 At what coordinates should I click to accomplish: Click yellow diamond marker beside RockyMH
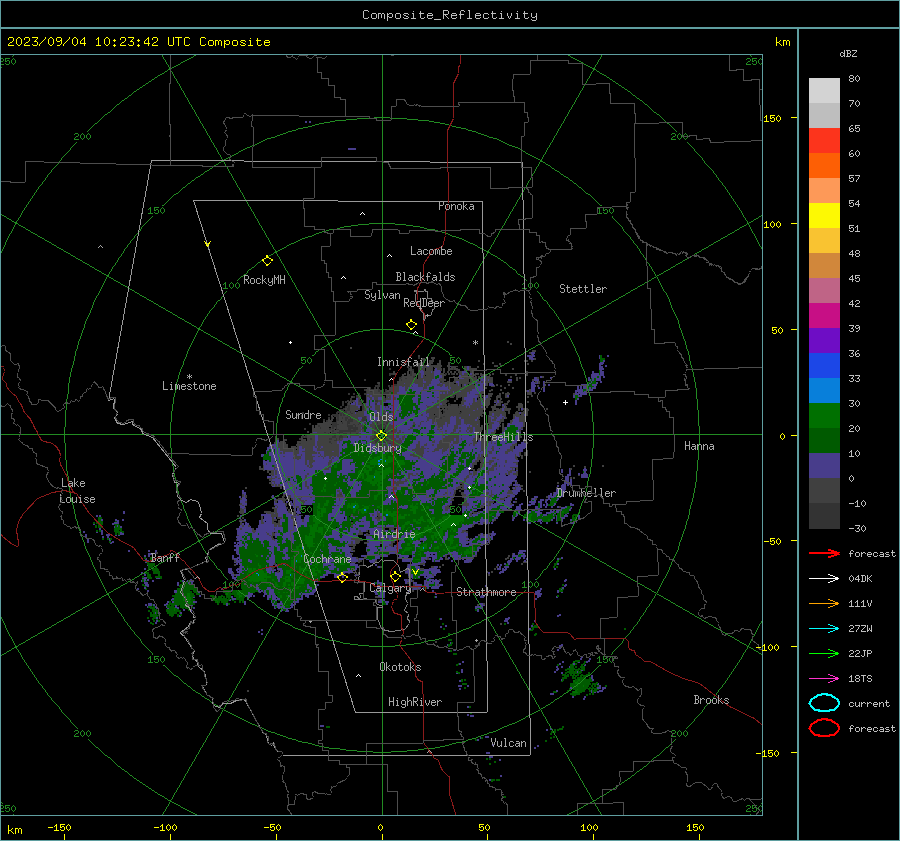point(267,261)
